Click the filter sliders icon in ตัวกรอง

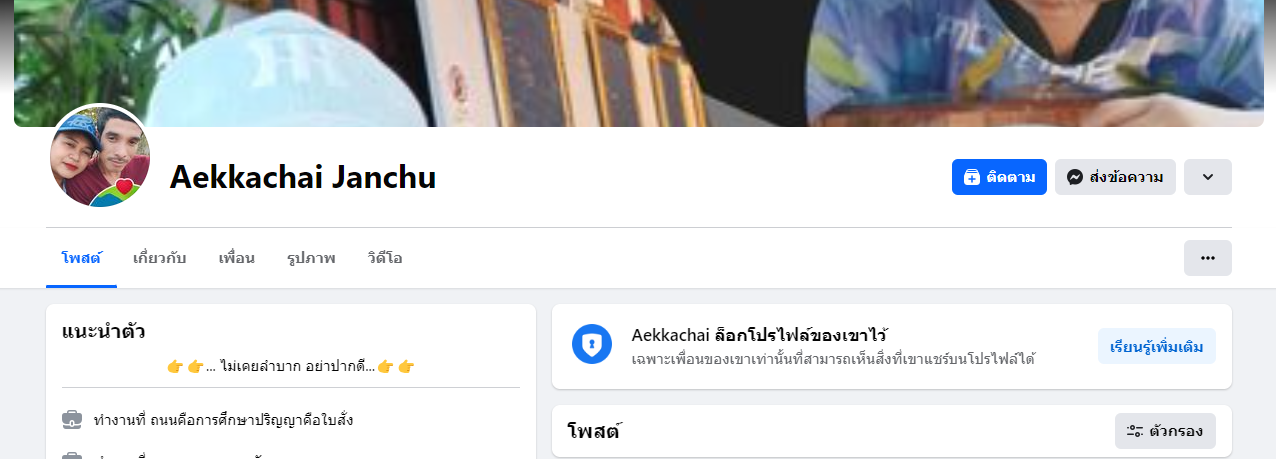pyautogui.click(x=1135, y=431)
